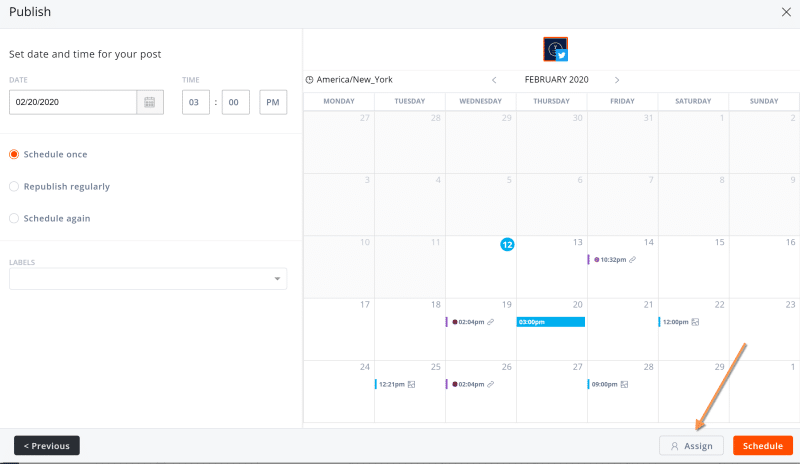Click the link icon on the 26th 02:04pm post
This screenshot has width=800, height=464.
tap(490, 384)
